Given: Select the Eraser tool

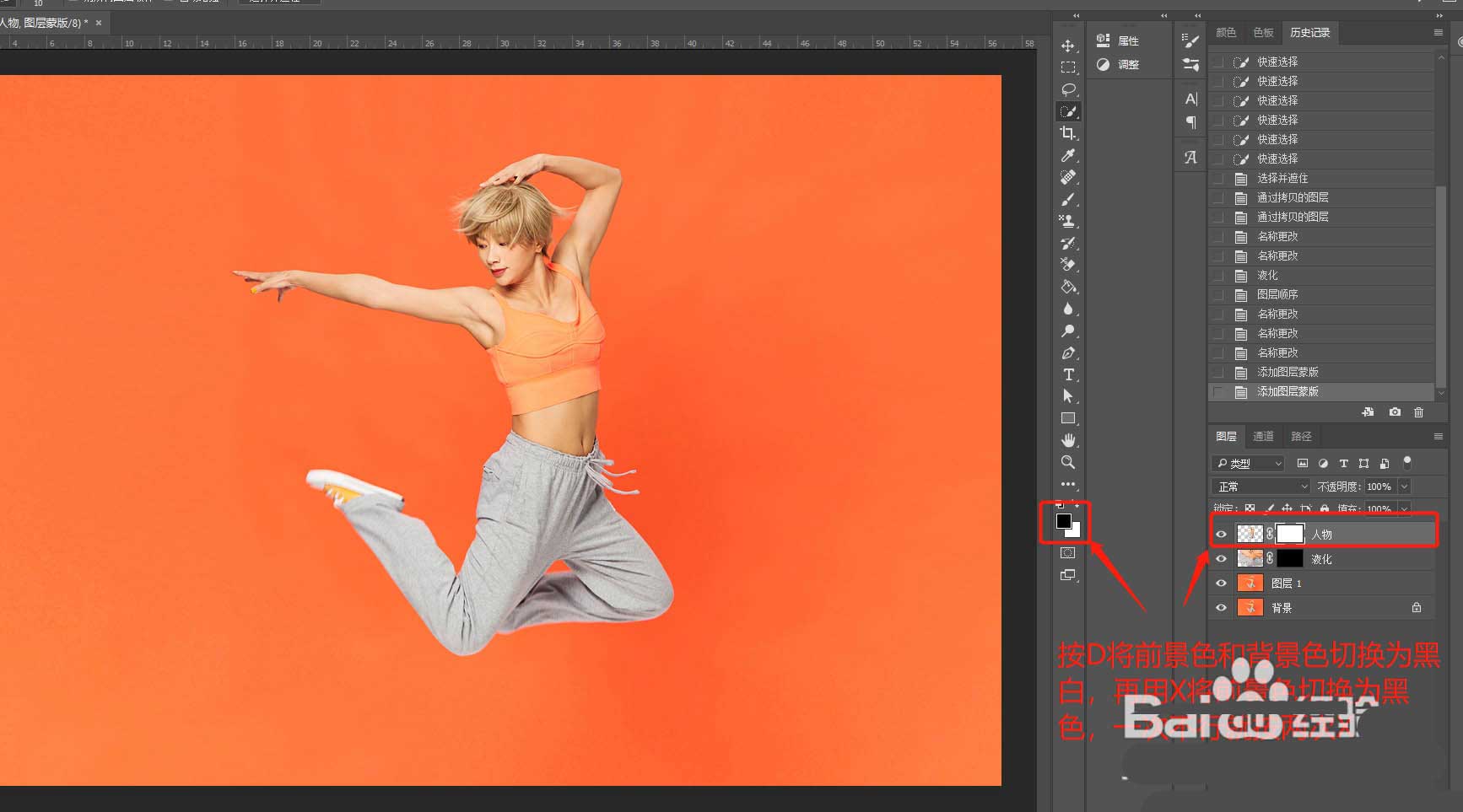Looking at the screenshot, I should 1068,265.
